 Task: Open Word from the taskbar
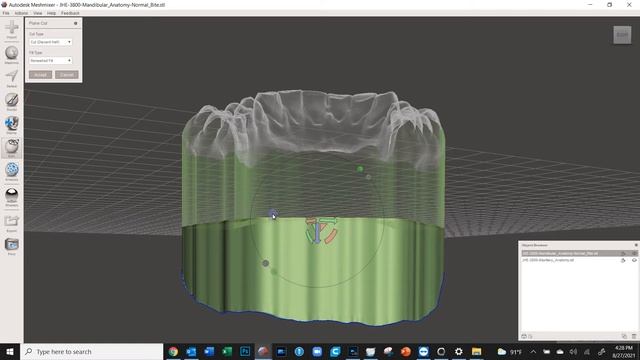(x=209, y=351)
